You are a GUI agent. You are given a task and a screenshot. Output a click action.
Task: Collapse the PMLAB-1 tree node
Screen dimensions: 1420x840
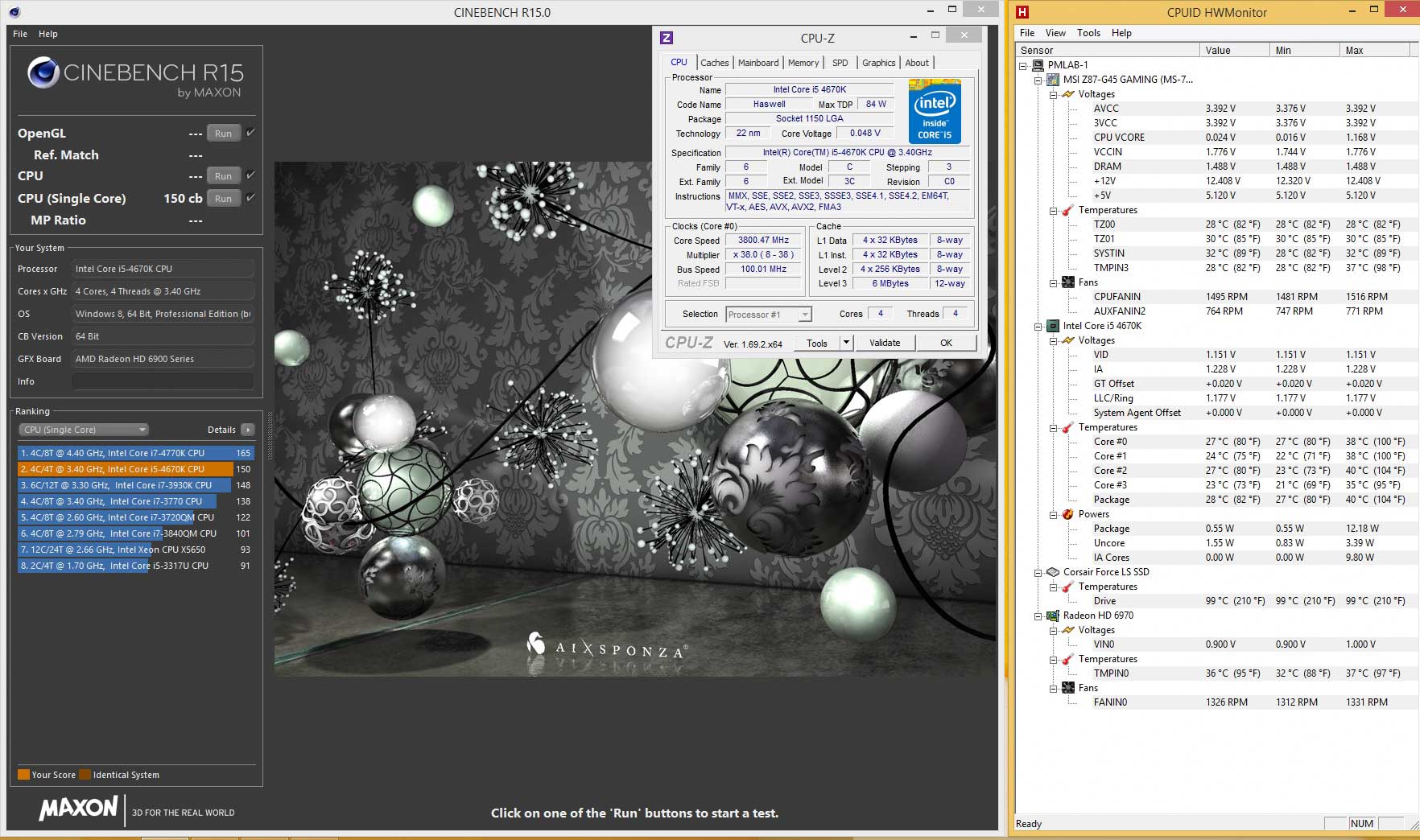tap(1023, 65)
